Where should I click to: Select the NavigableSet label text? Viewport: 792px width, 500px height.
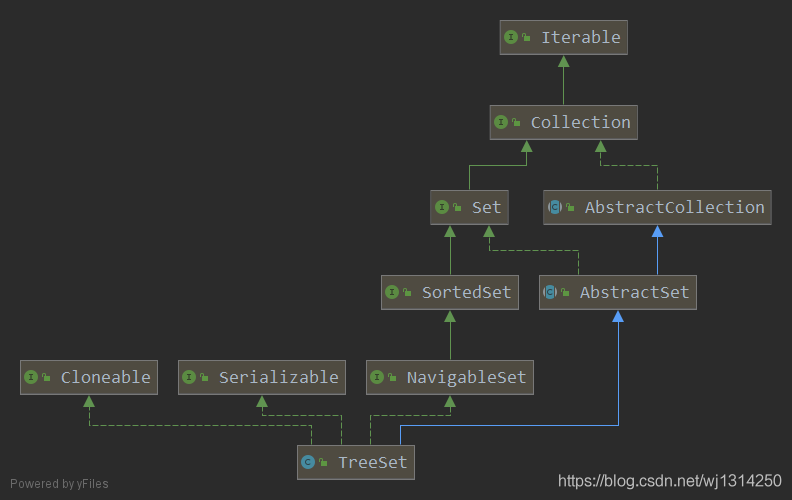(466, 377)
